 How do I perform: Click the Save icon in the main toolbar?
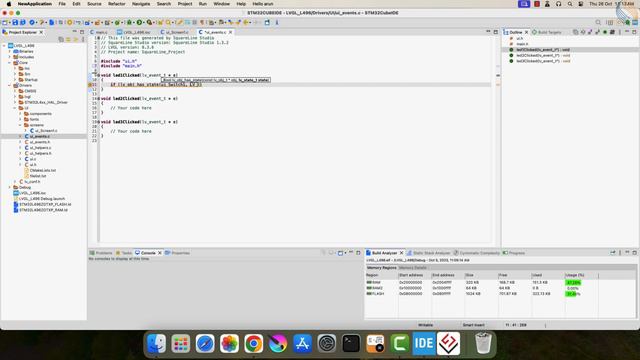click(x=15, y=22)
